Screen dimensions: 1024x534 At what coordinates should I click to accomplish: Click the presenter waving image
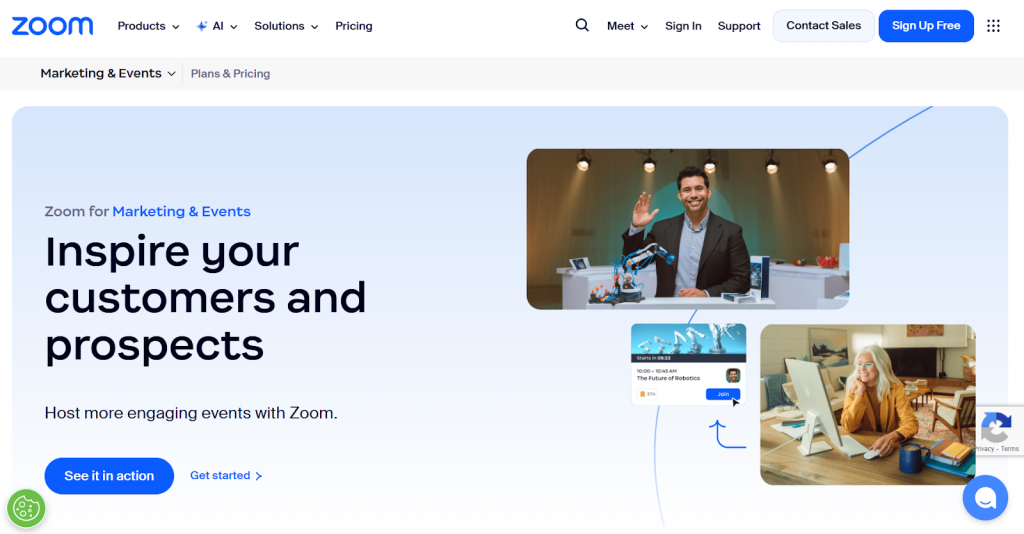point(688,229)
